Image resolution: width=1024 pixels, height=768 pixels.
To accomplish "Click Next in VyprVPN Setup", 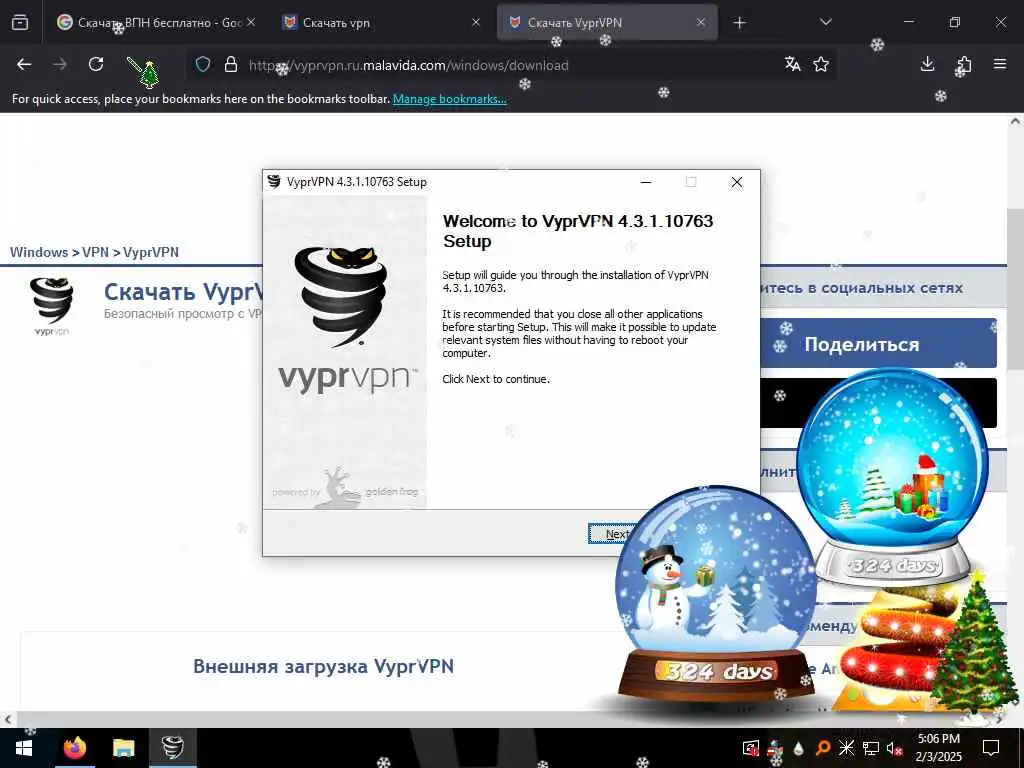I will click(614, 534).
